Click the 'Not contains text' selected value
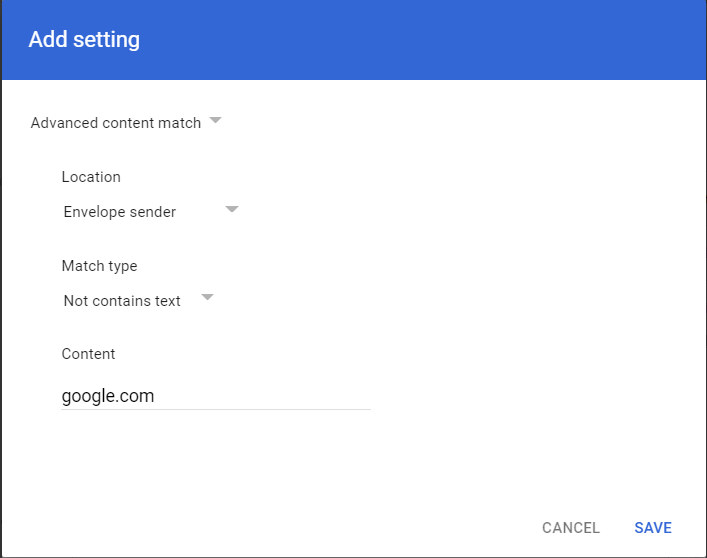The width and height of the screenshot is (707, 558). pyautogui.click(x=122, y=301)
